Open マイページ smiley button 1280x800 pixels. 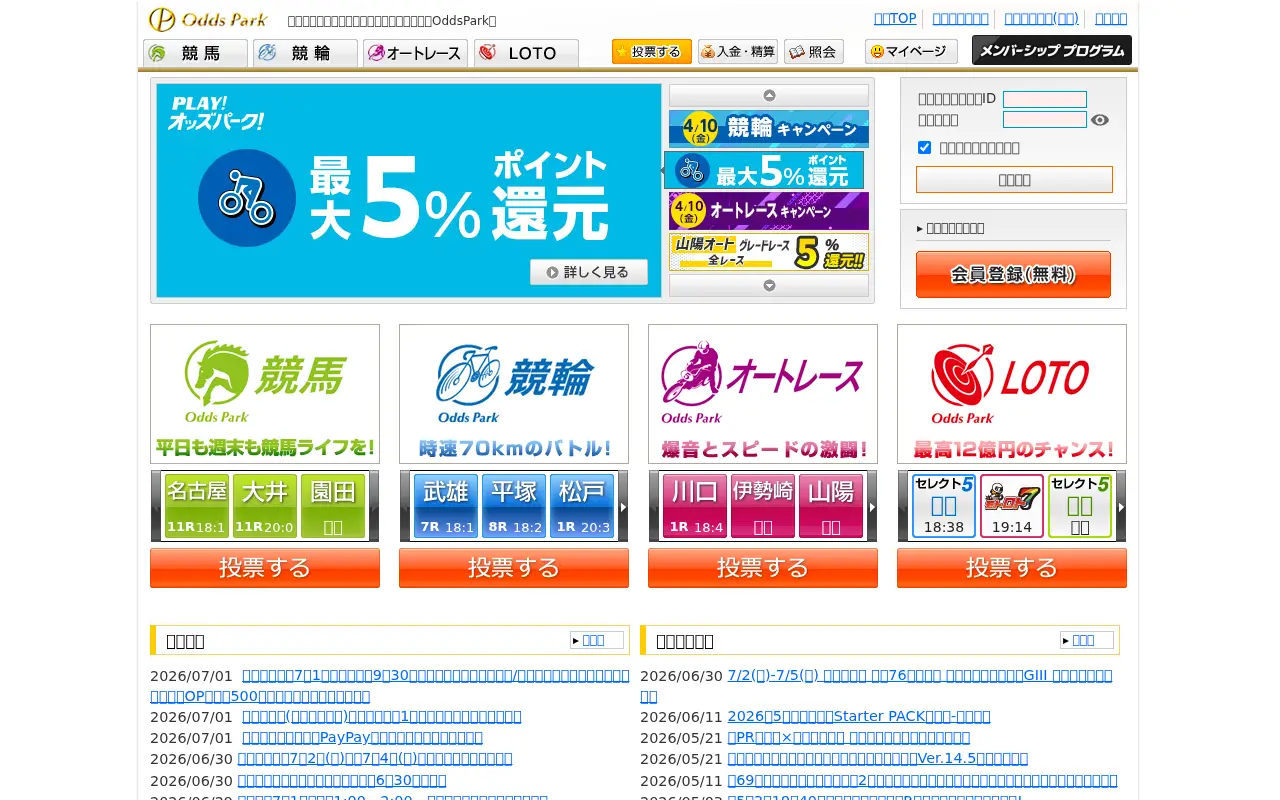pyautogui.click(x=911, y=52)
